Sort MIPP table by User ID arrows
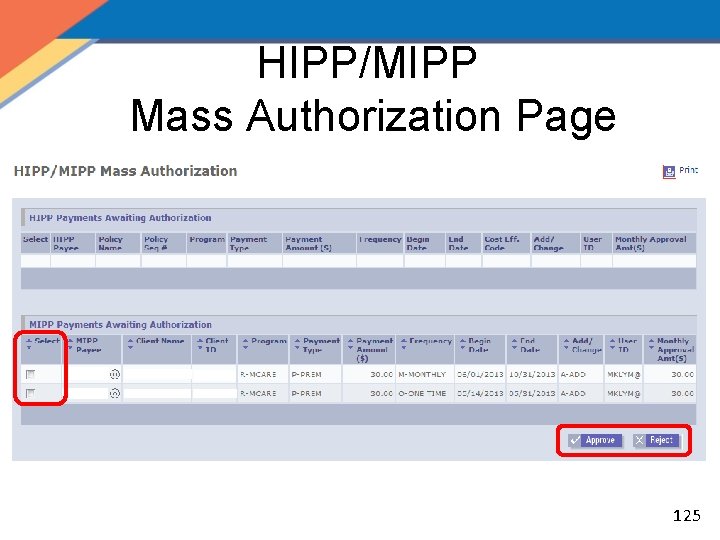 [x=612, y=344]
